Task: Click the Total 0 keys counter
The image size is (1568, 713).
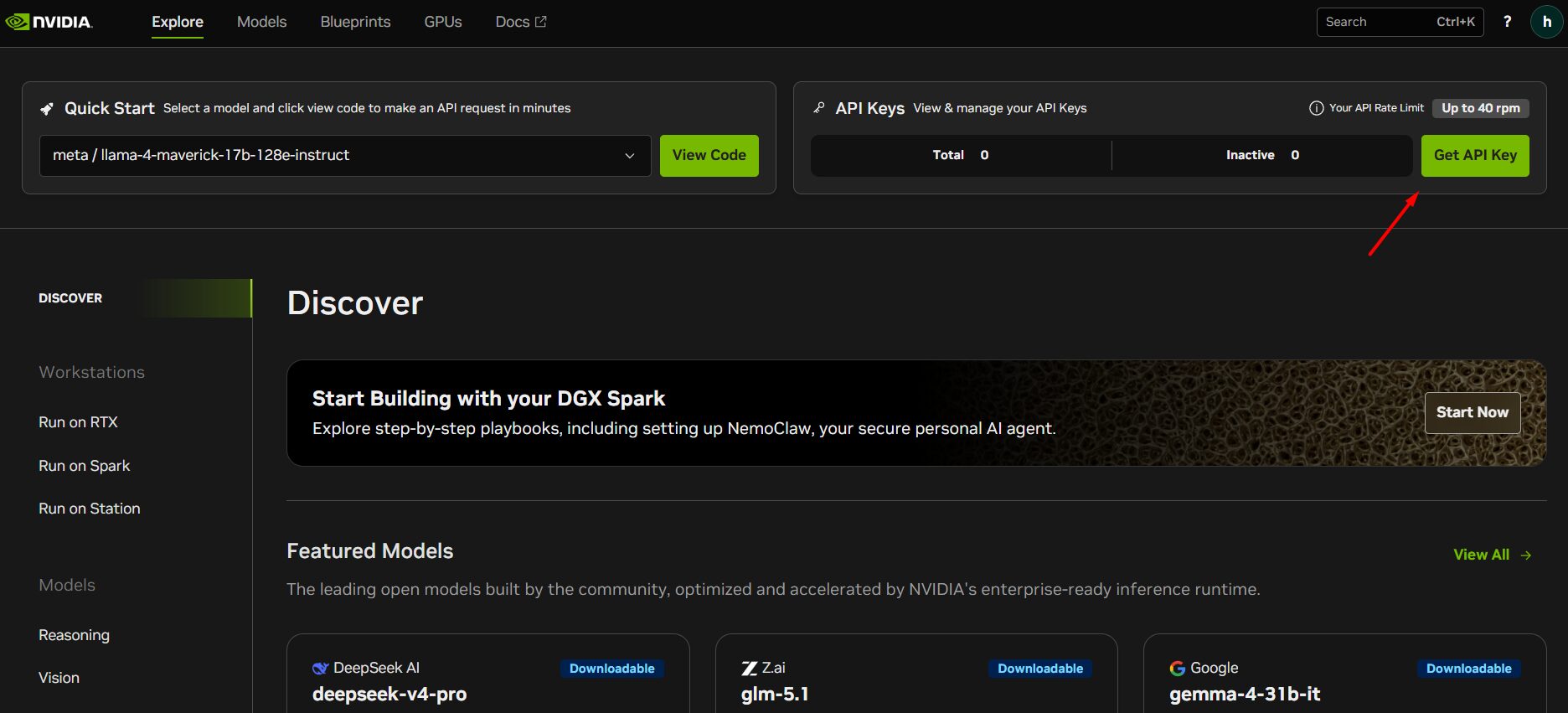Action: (x=961, y=155)
